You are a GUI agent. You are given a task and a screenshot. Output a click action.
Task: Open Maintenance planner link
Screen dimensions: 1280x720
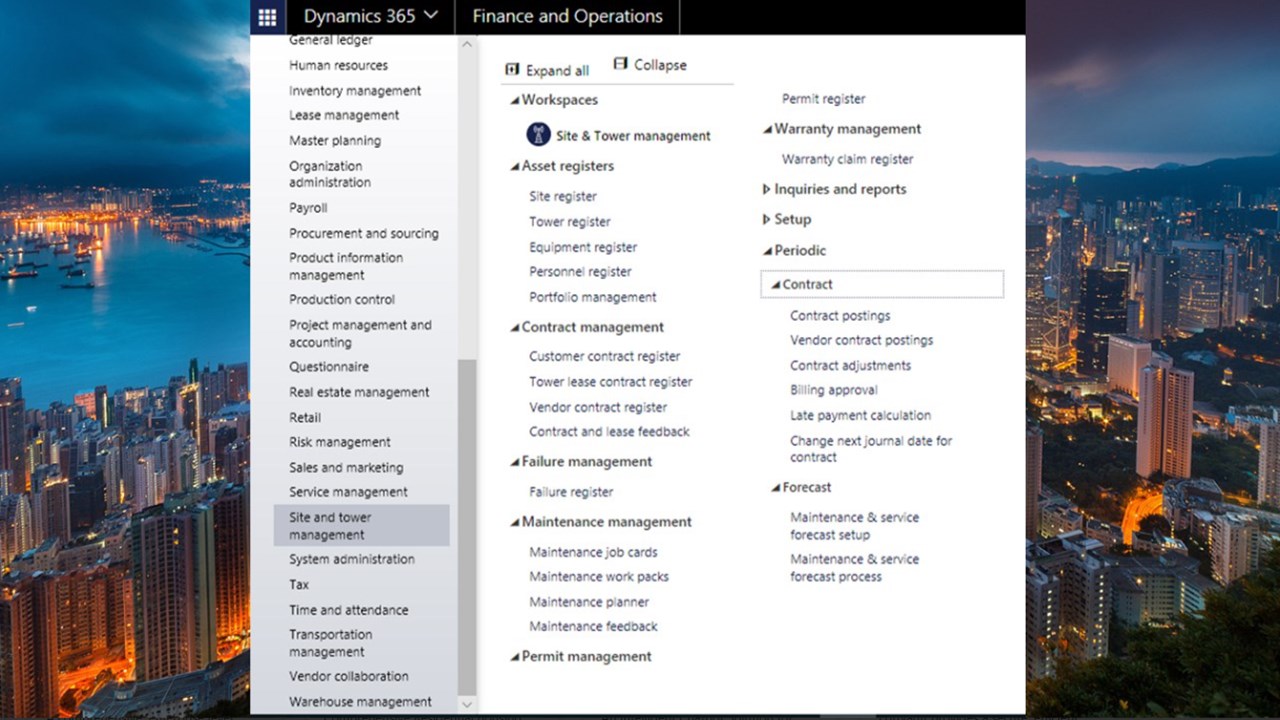(589, 602)
